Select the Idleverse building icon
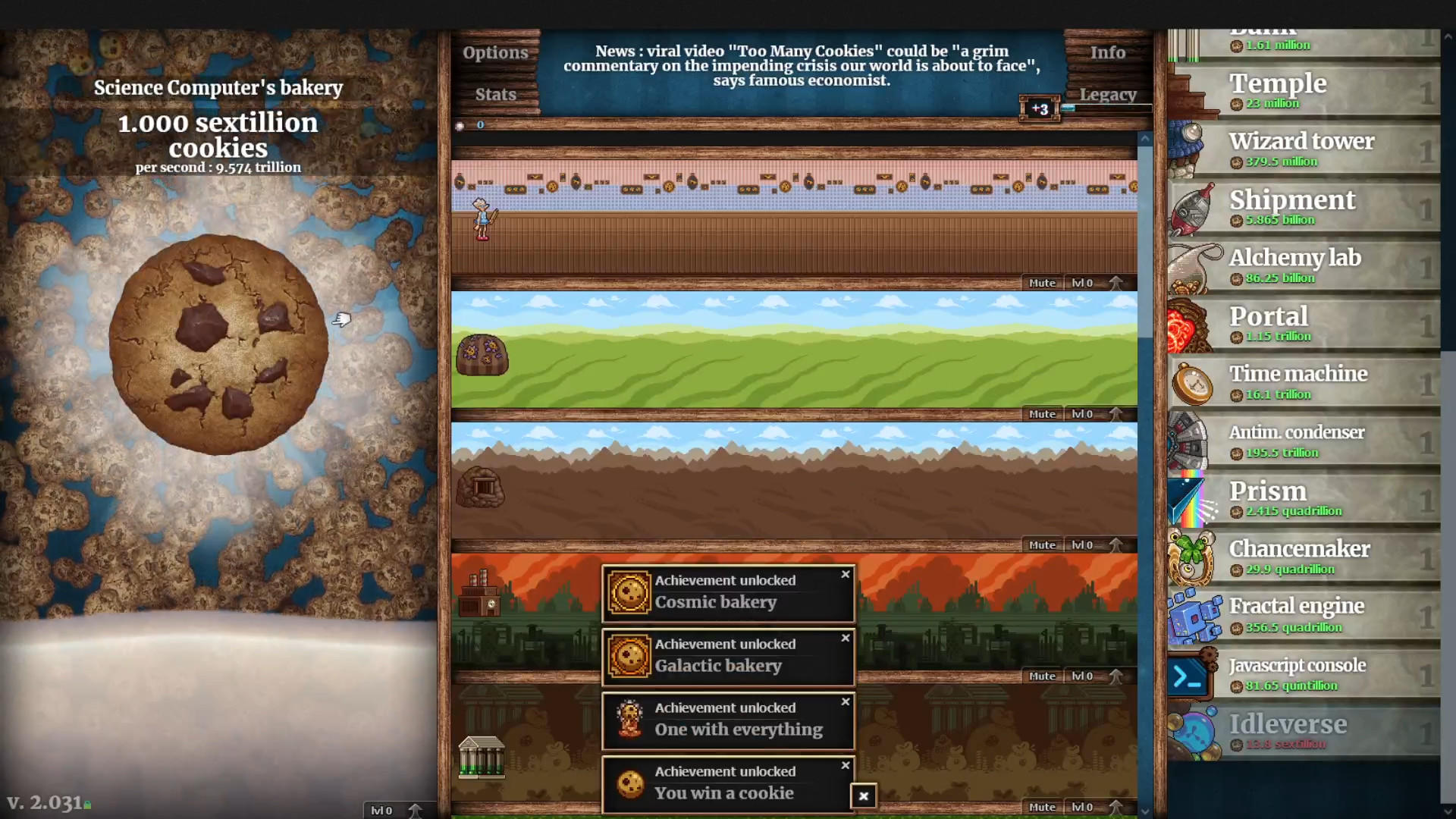This screenshot has width=1456, height=819. 1196,730
